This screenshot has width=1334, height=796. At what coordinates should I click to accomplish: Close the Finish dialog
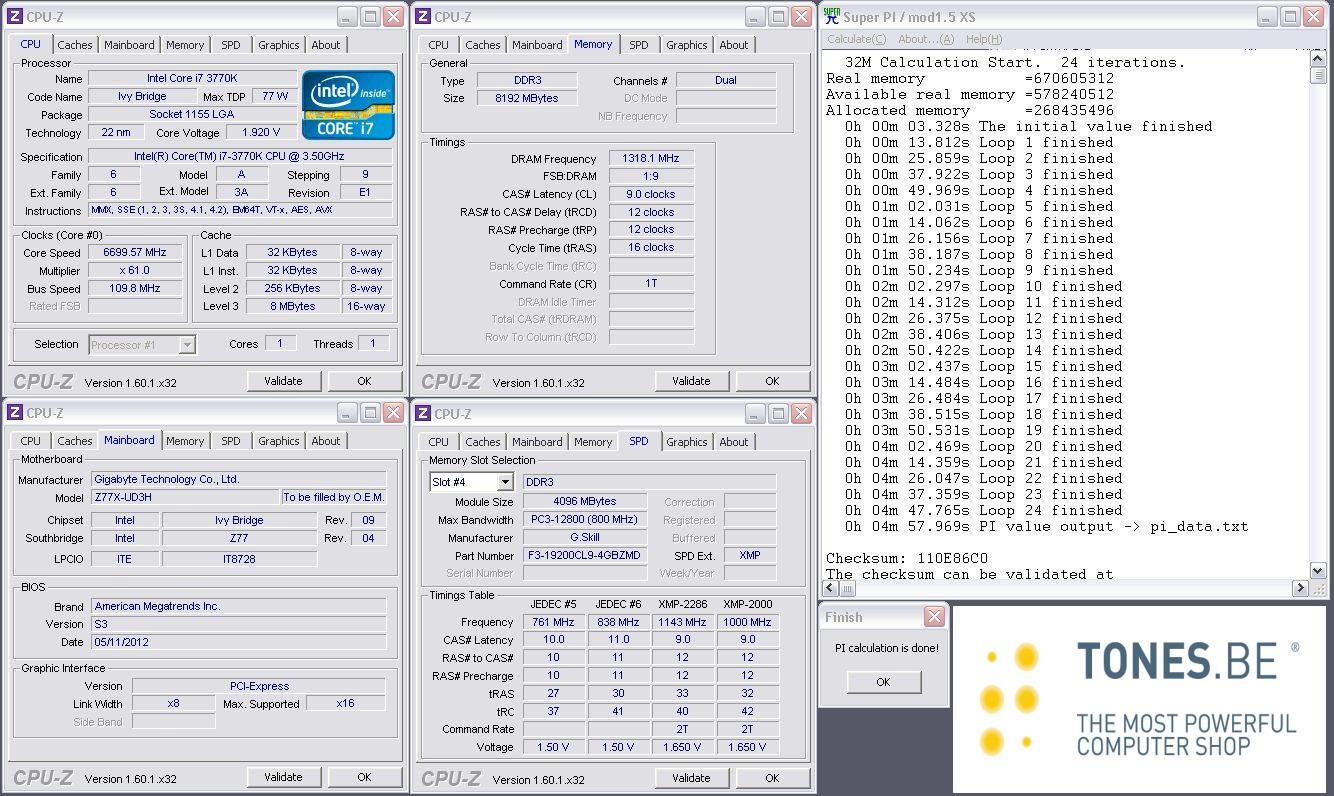point(934,616)
